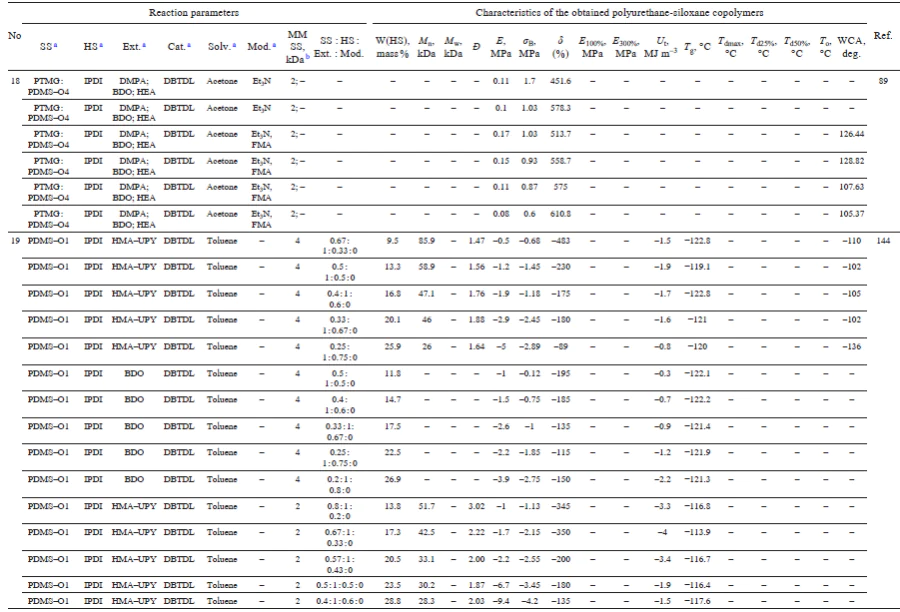The image size is (900, 612).
Task: Click E value 0.08
Action: coord(501,214)
